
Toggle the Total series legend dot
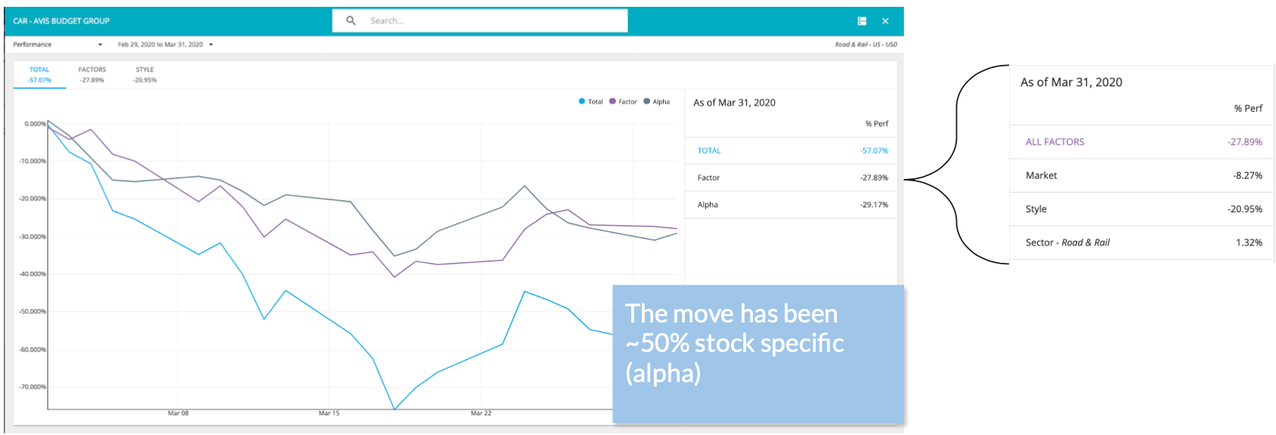tap(582, 101)
